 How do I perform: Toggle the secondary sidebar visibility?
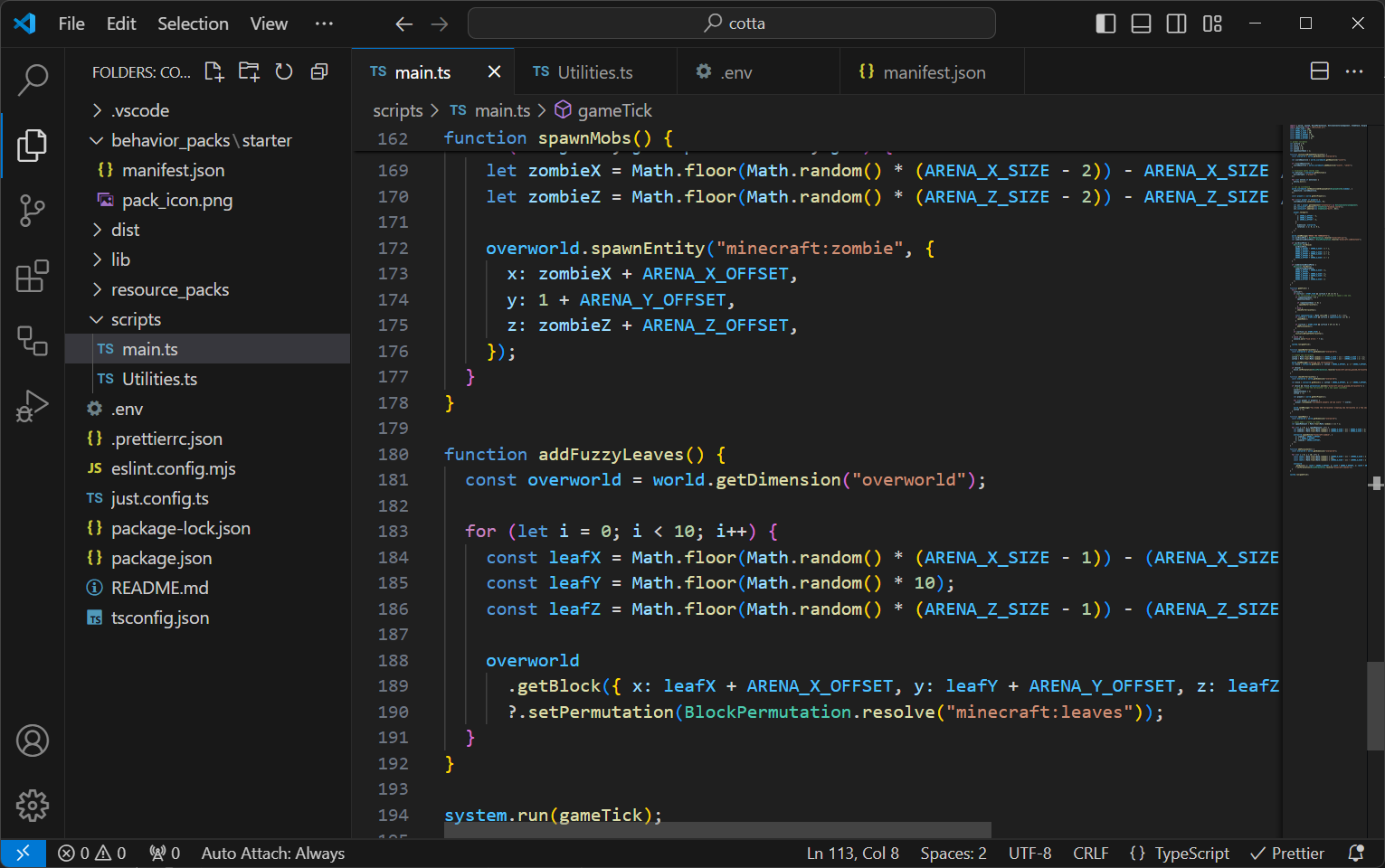[x=1176, y=24]
